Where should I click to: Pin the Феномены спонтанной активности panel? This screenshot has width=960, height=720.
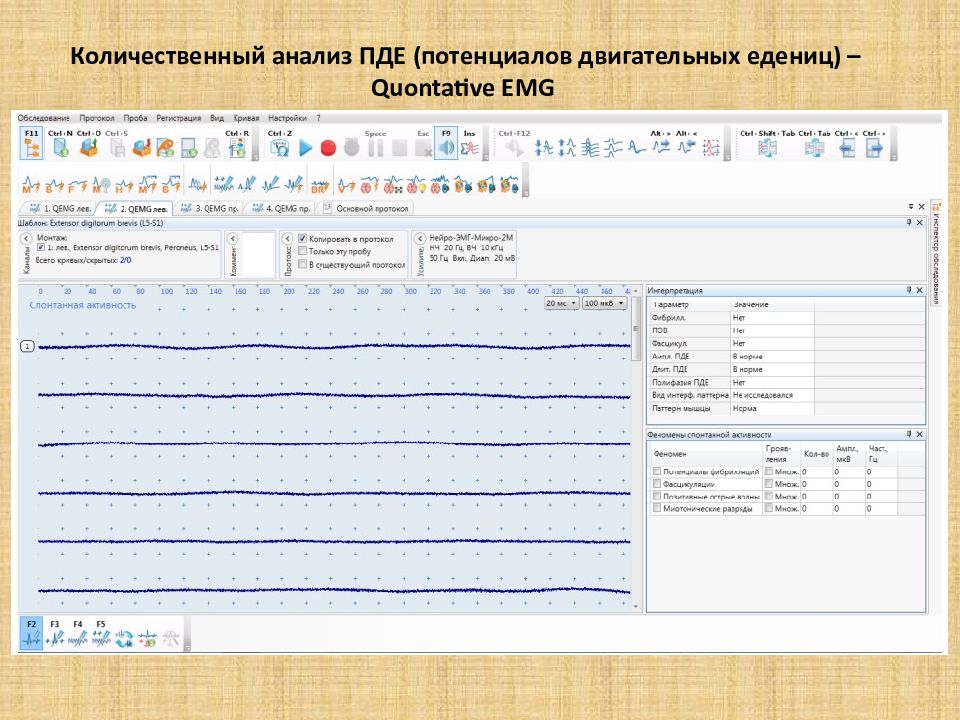(909, 434)
